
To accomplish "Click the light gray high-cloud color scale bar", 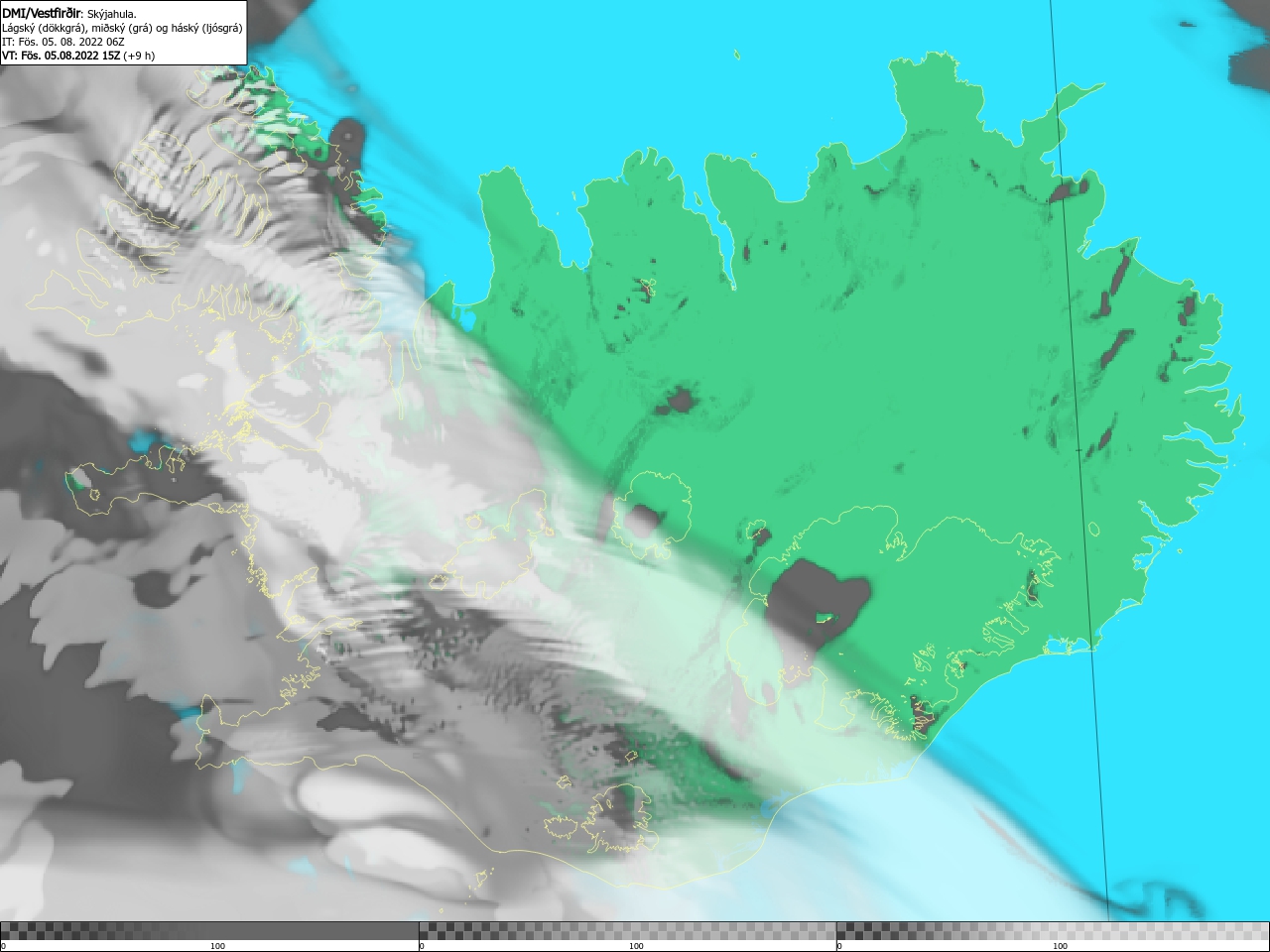I will tap(1053, 930).
